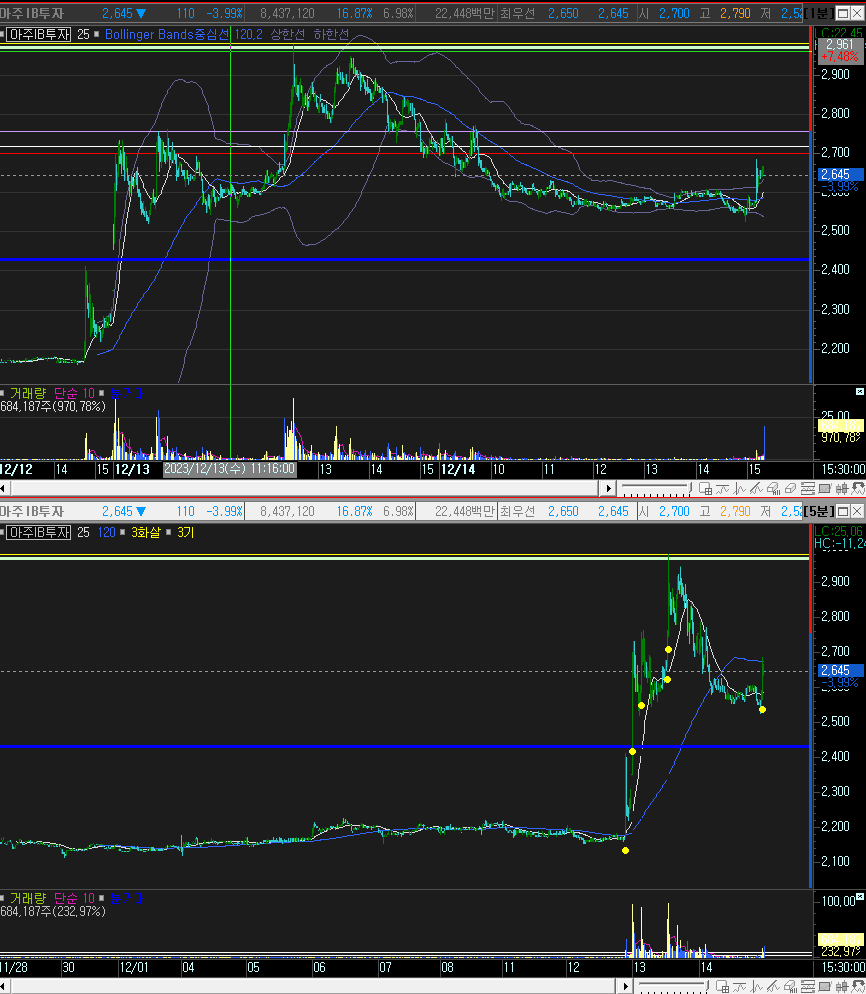Click eraser-with-bars icon in 5-minute chart toolbar
Viewport: 866px width, 994px height.
pos(791,986)
